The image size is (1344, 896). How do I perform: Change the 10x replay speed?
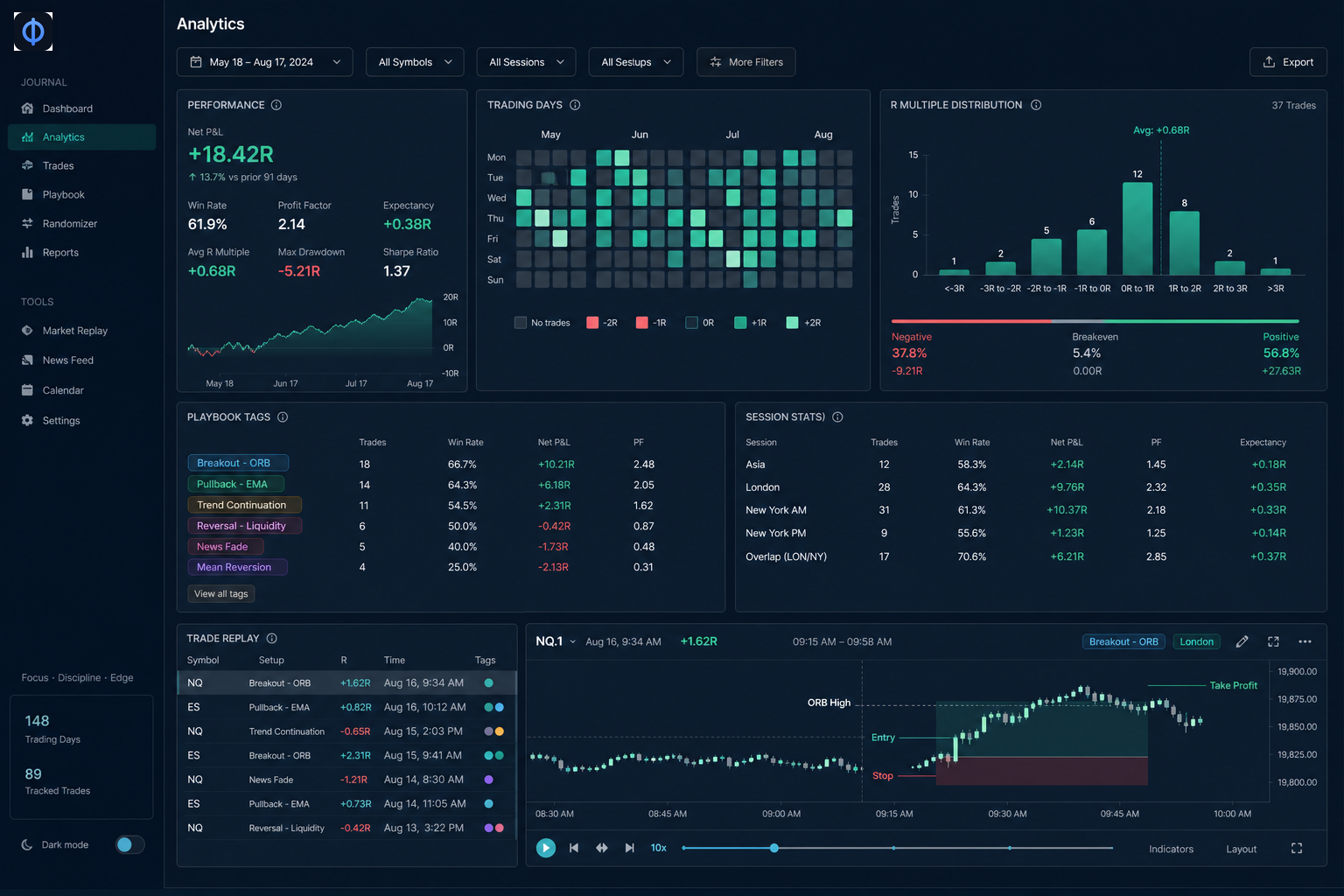click(659, 848)
